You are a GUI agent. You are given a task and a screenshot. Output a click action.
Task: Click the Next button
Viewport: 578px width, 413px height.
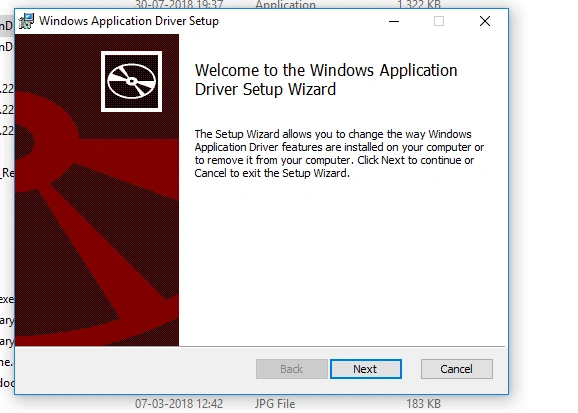tap(366, 369)
